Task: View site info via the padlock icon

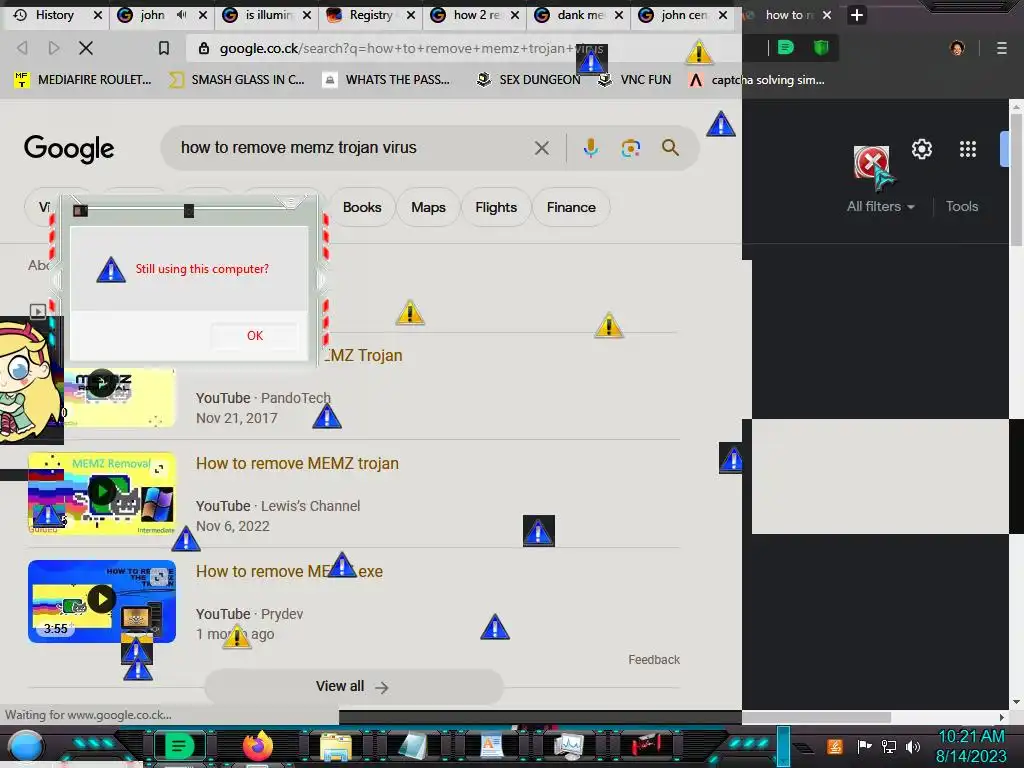Action: coord(204,48)
